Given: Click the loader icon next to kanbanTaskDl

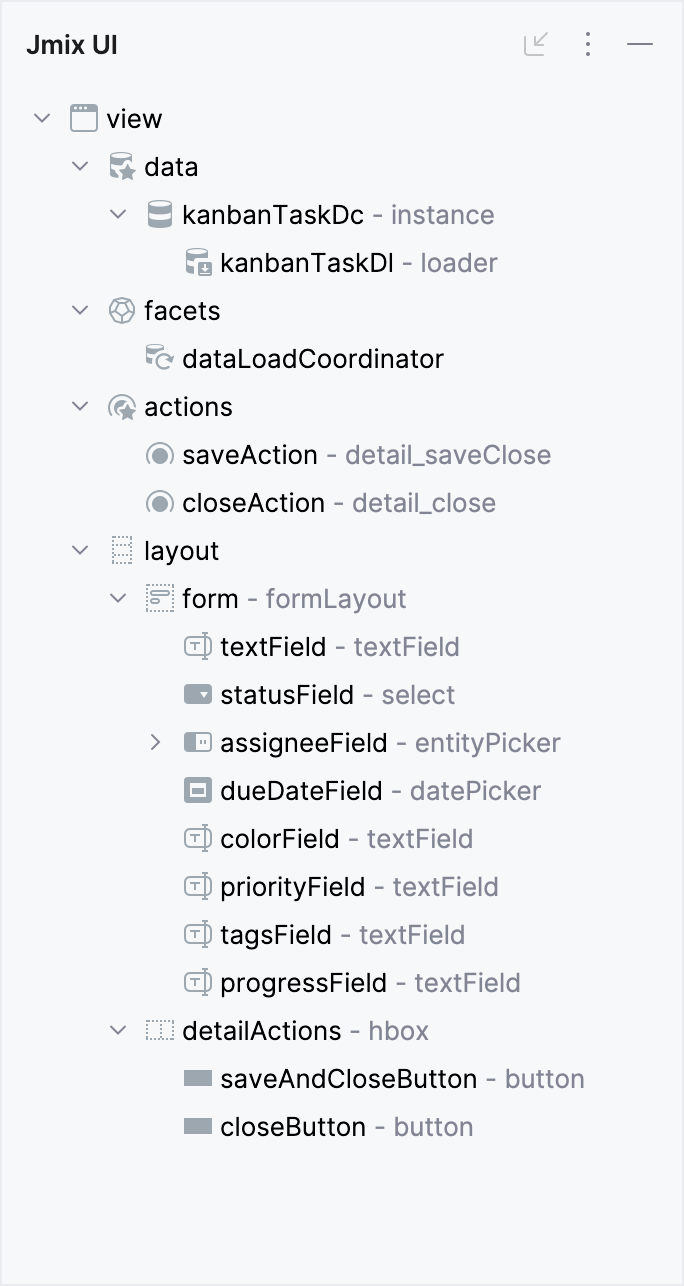Looking at the screenshot, I should click(x=198, y=262).
